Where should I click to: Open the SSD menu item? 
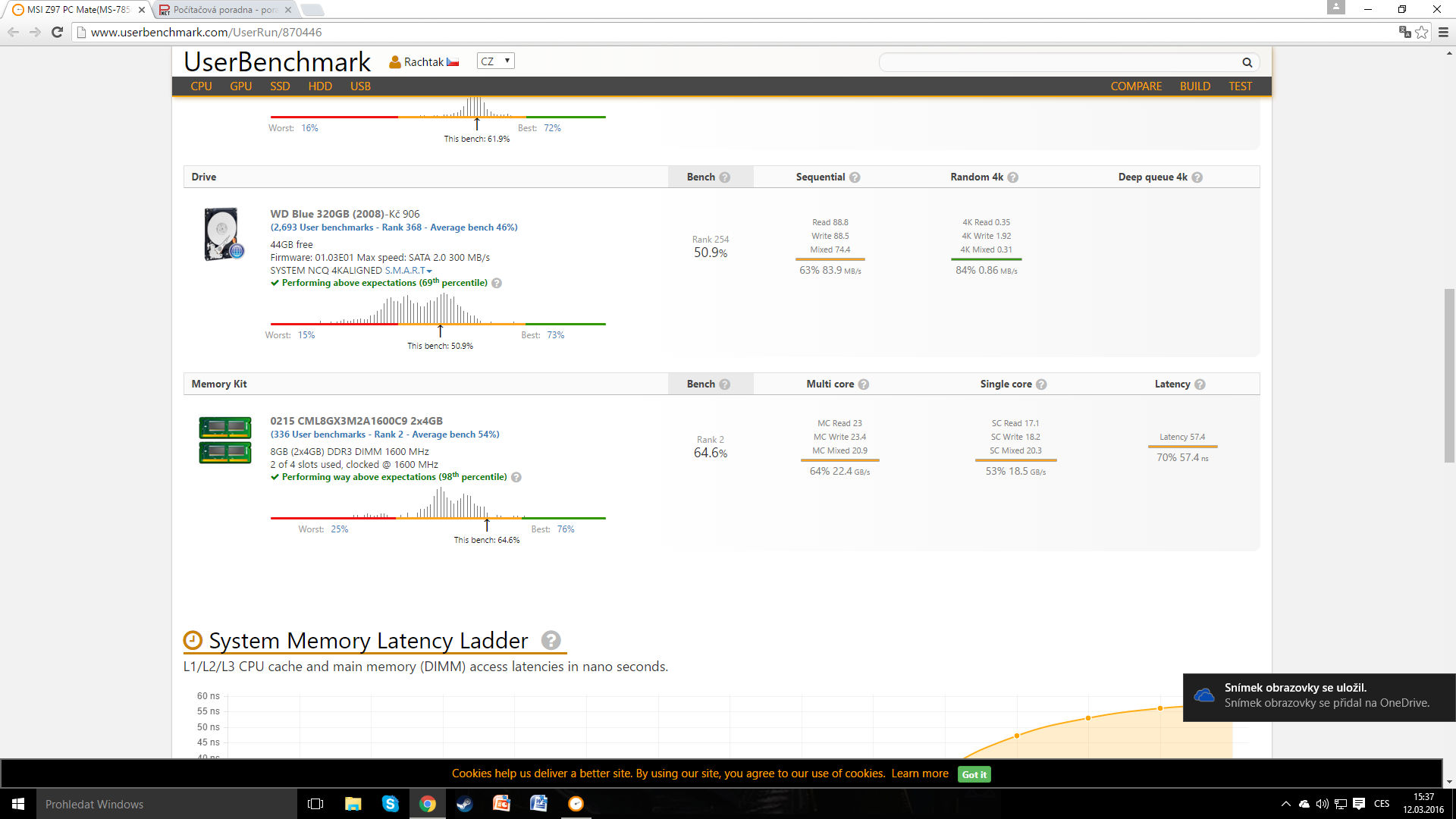click(280, 86)
